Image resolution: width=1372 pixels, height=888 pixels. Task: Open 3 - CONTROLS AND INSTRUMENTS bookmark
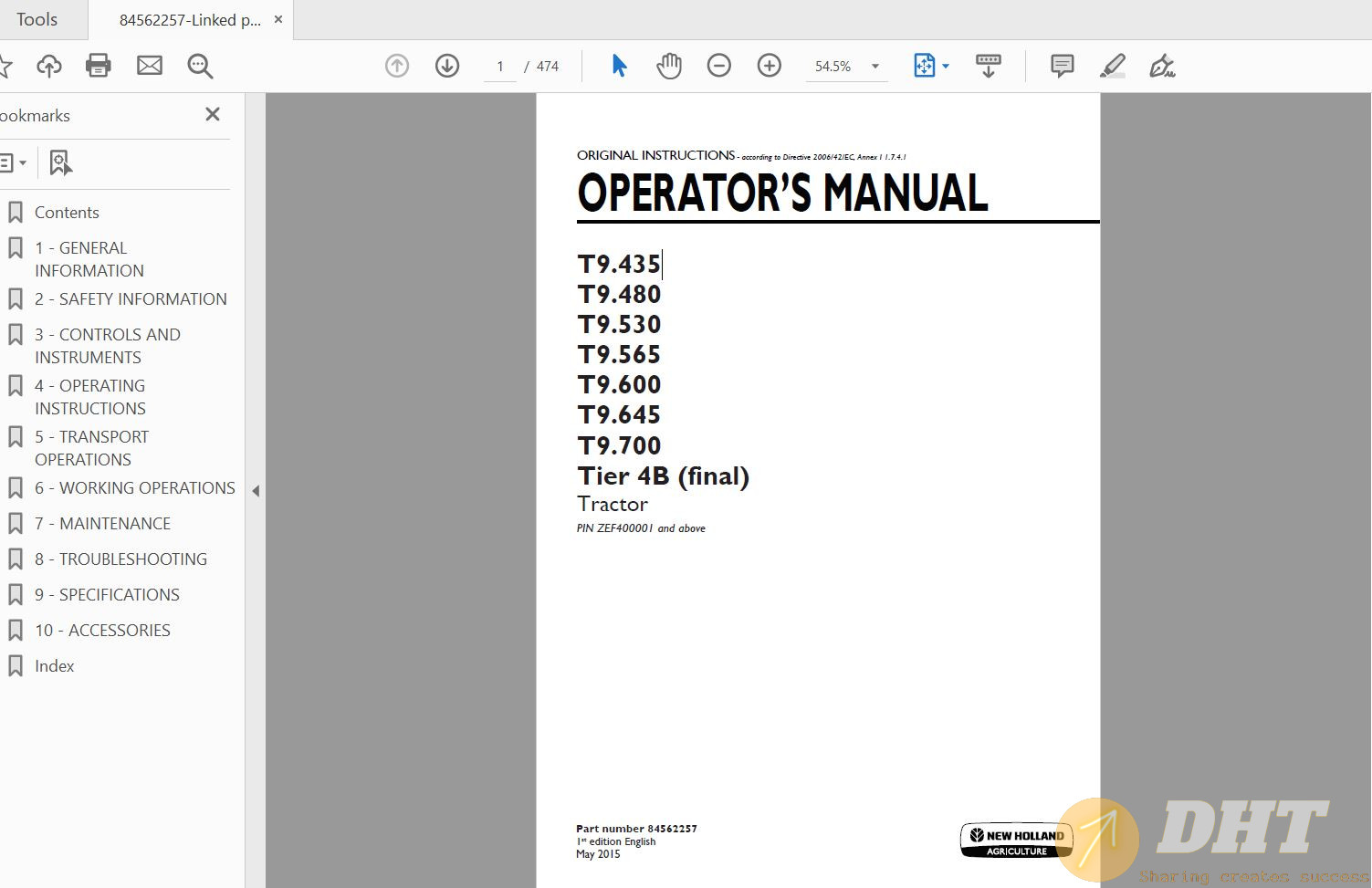click(107, 346)
